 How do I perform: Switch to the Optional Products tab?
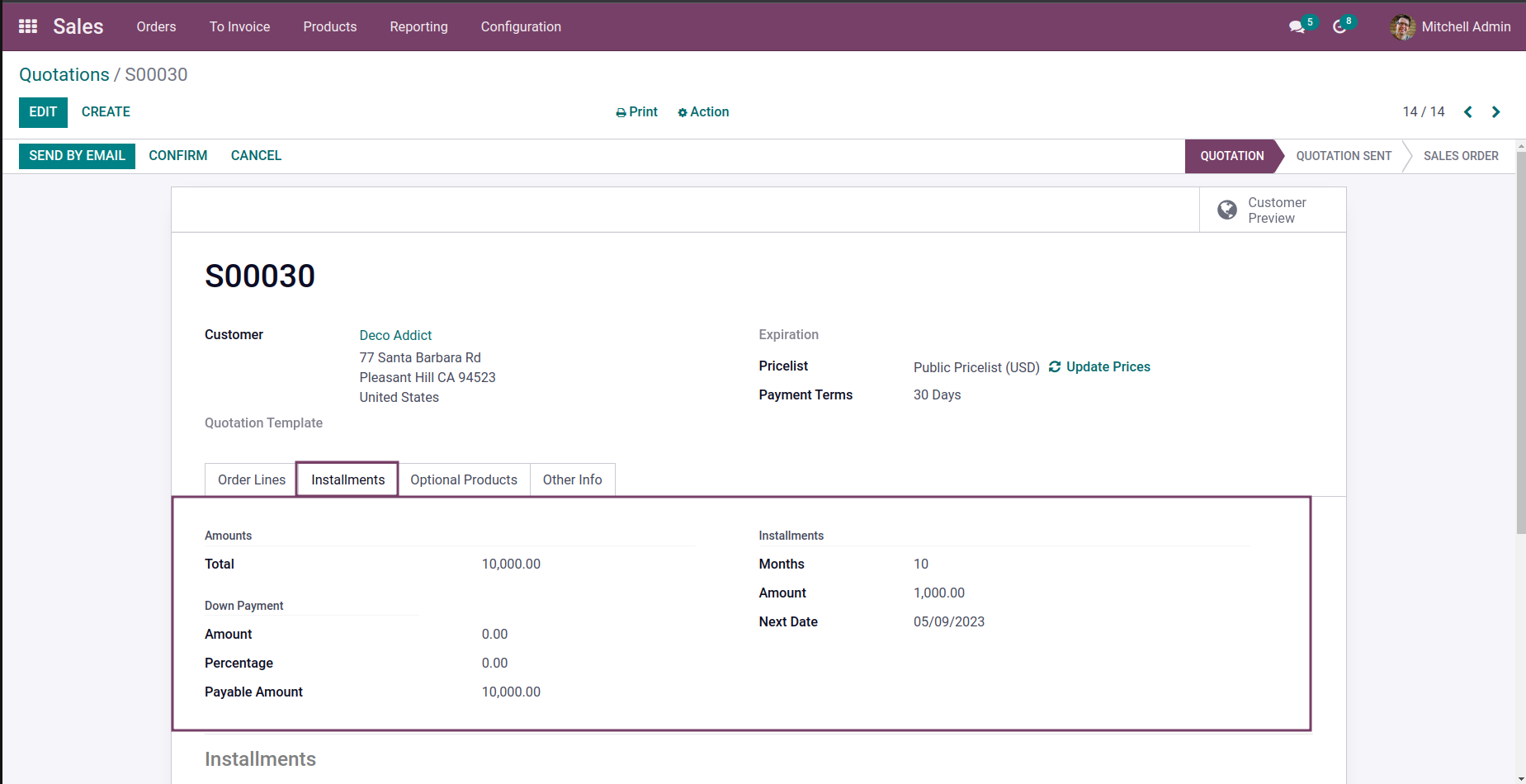(464, 480)
